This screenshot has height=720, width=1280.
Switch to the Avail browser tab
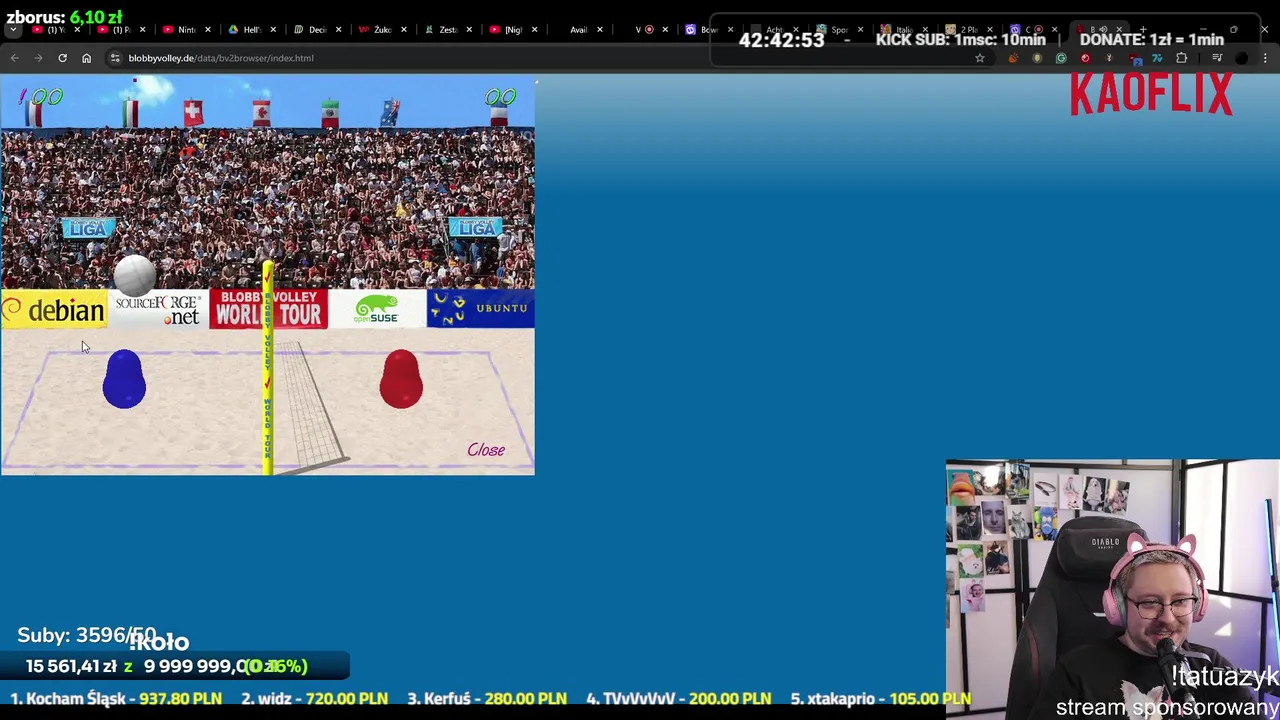578,30
